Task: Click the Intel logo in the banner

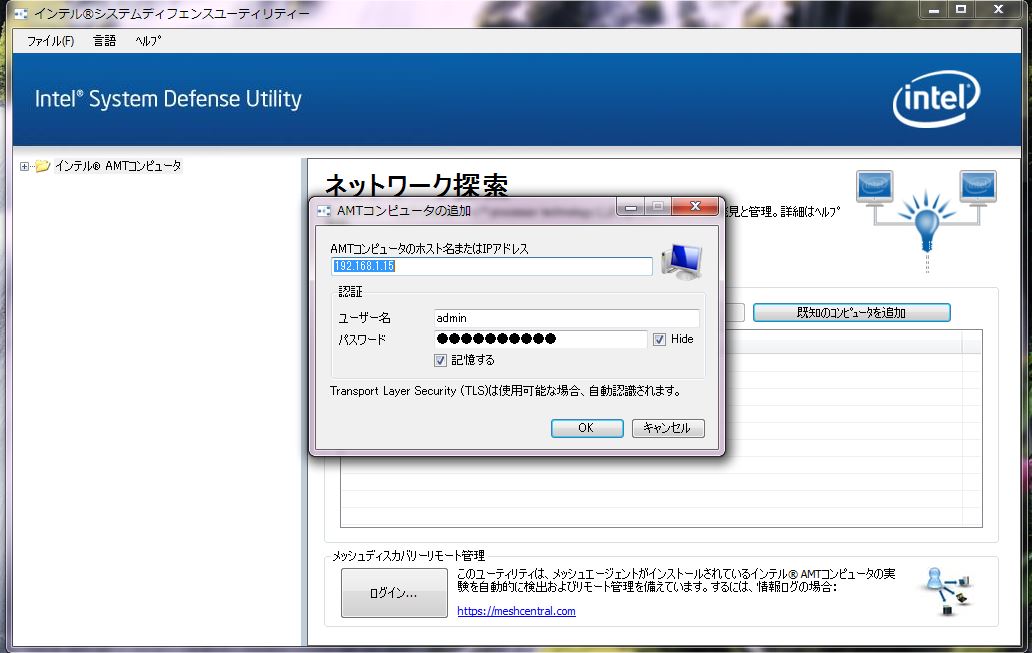Action: point(936,98)
